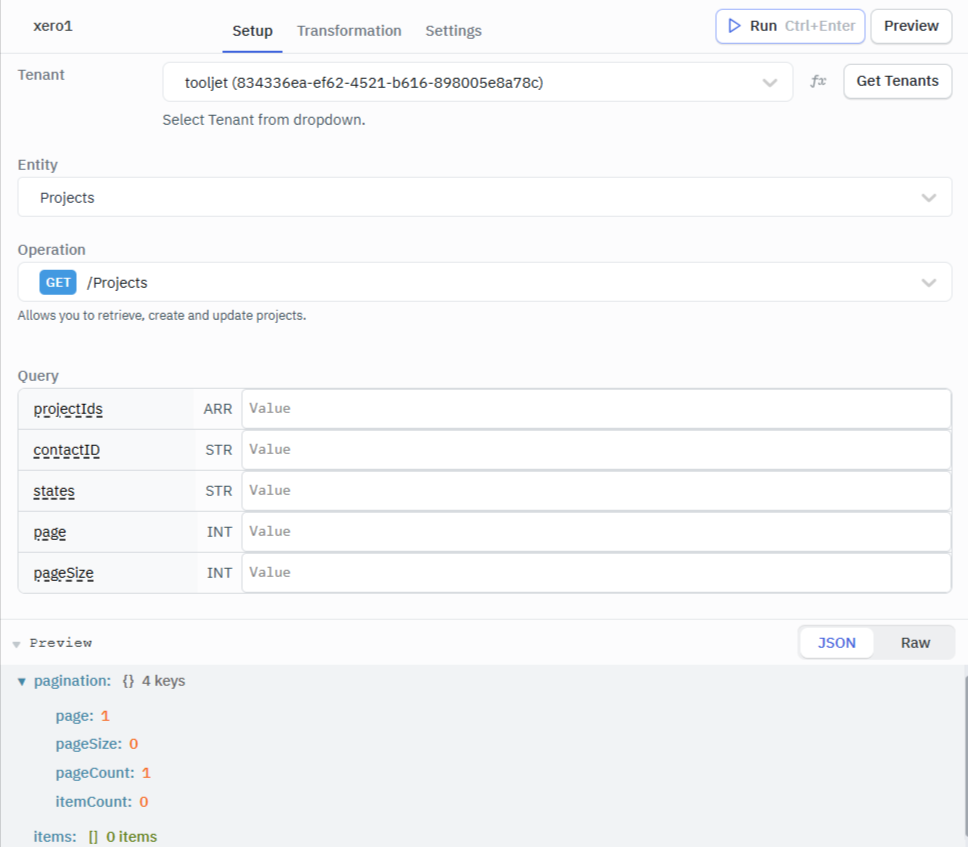
Task: Click the STR type indicator on states row
Action: [218, 490]
